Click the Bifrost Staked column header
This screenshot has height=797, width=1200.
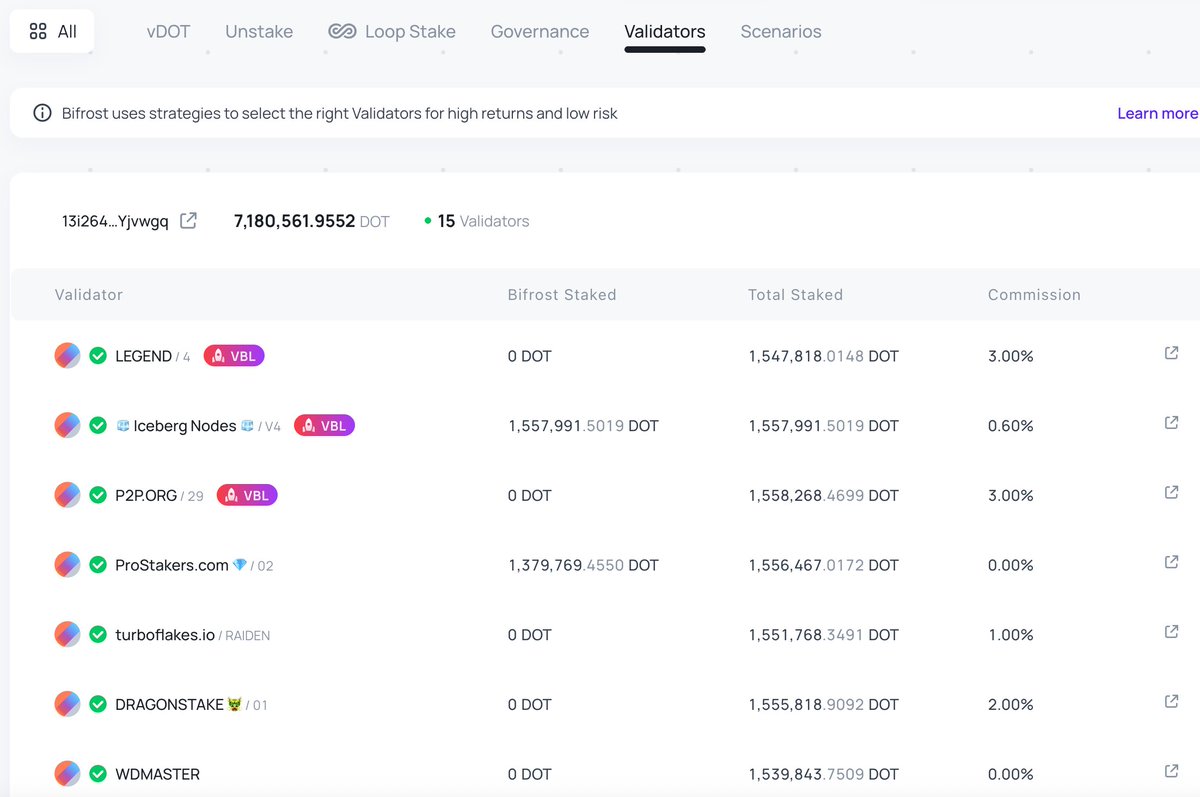tap(562, 295)
